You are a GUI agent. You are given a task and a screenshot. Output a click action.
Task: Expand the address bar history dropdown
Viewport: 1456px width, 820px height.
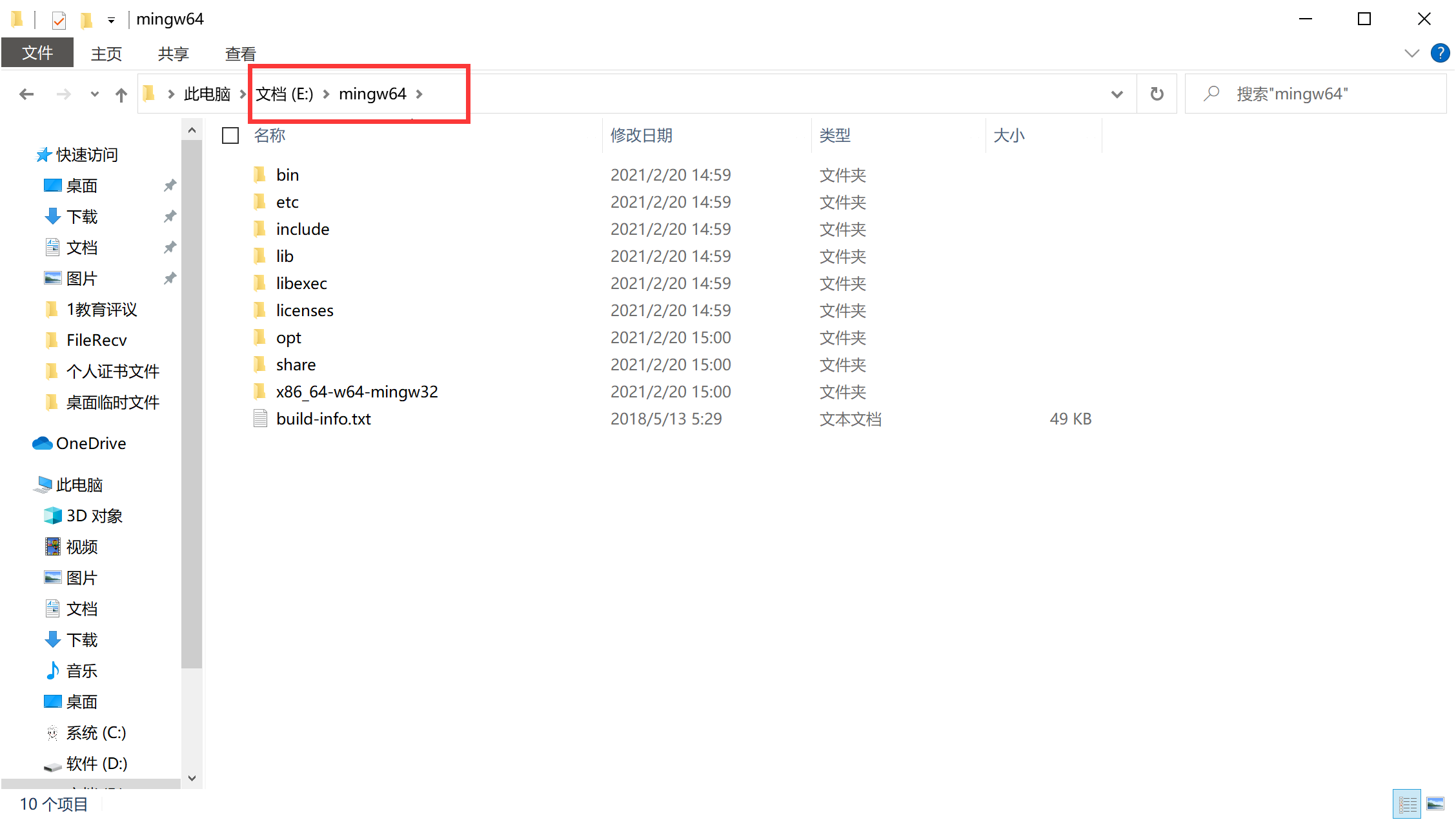(1117, 94)
